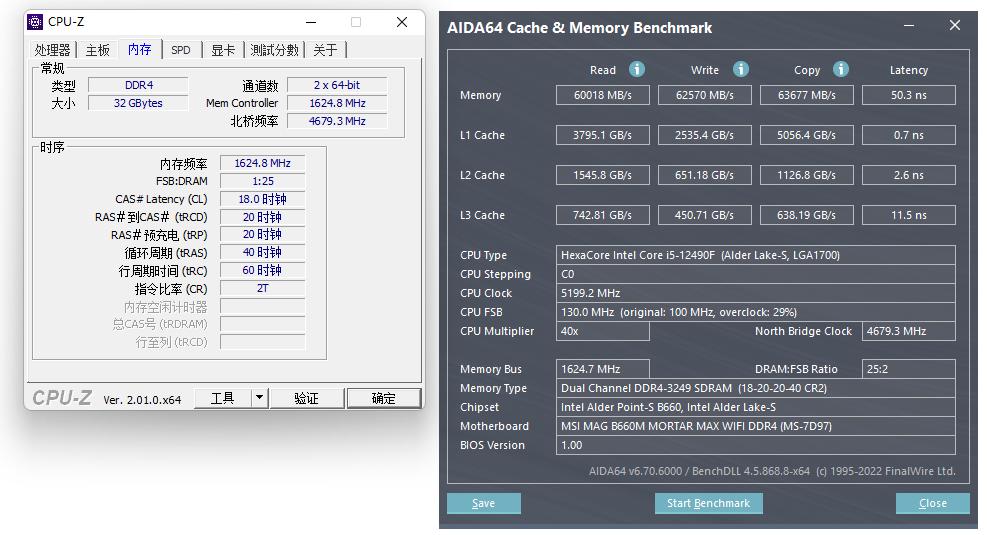Click the DRAM:FSB Ratio value 25:2
The height and width of the screenshot is (535, 987).
pos(909,369)
